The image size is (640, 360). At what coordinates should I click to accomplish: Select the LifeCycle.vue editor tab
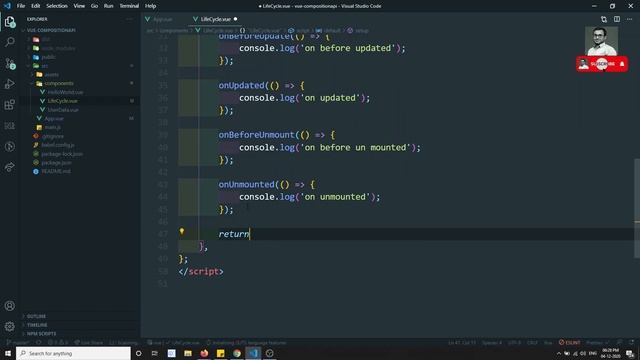click(216, 19)
